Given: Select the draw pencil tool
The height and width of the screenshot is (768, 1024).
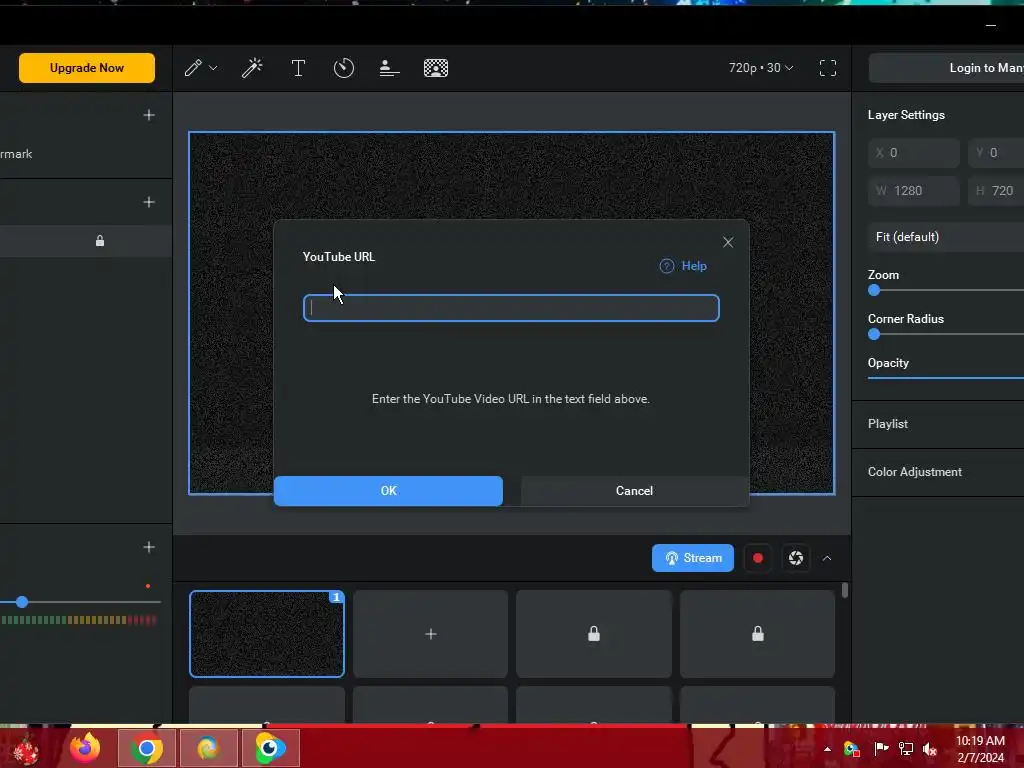Looking at the screenshot, I should coord(193,68).
